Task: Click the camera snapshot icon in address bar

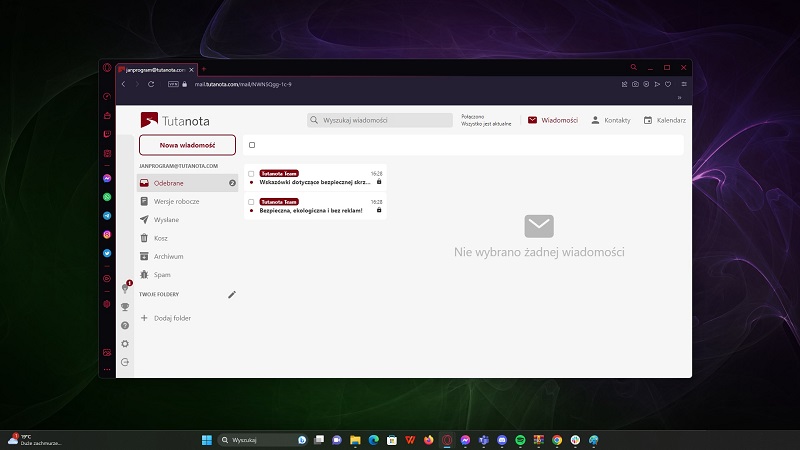Action: 635,84
